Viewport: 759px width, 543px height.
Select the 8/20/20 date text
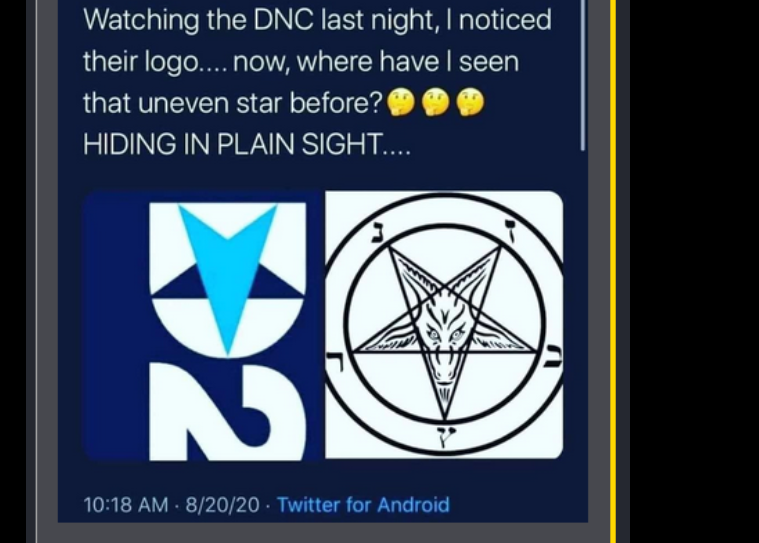click(223, 505)
